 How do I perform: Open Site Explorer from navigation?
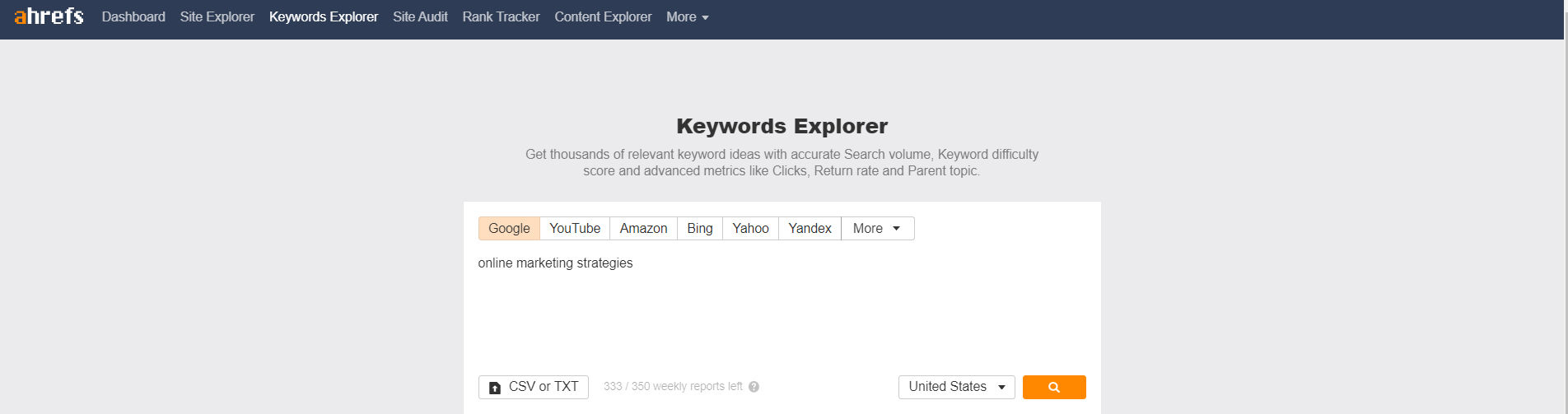[x=217, y=16]
